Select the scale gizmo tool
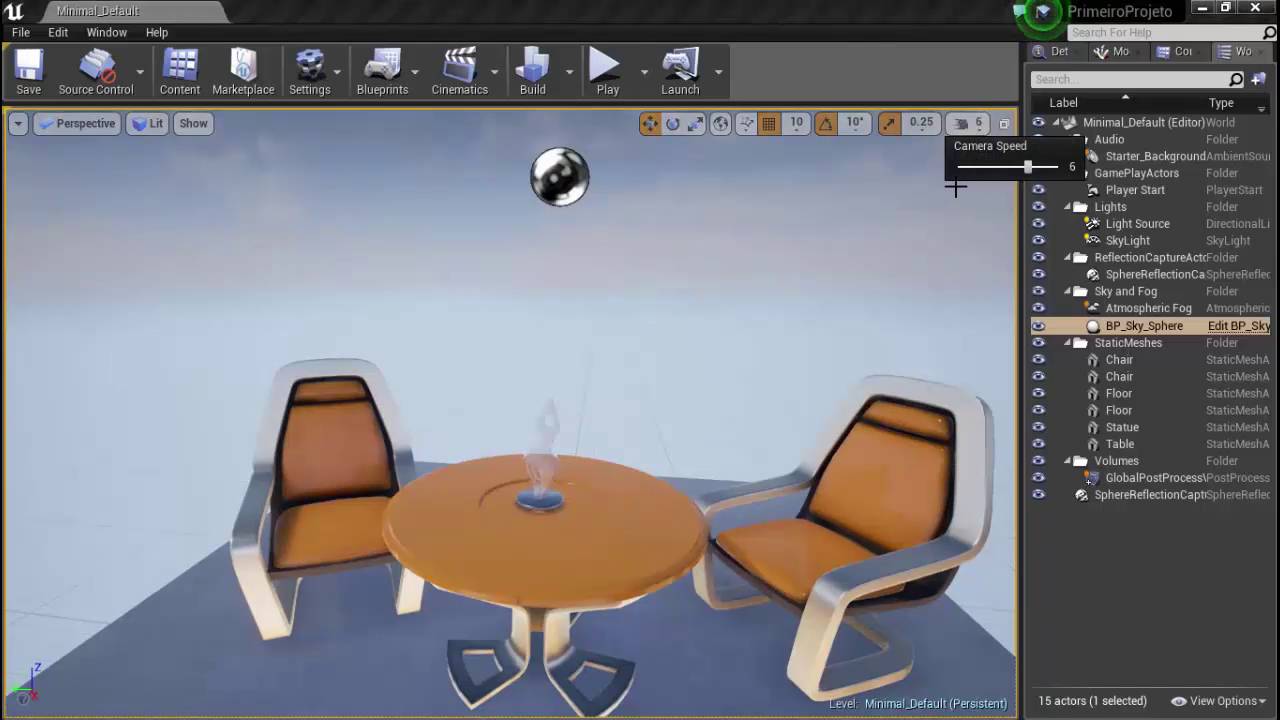Screen dimensions: 1280x720 click(x=695, y=123)
